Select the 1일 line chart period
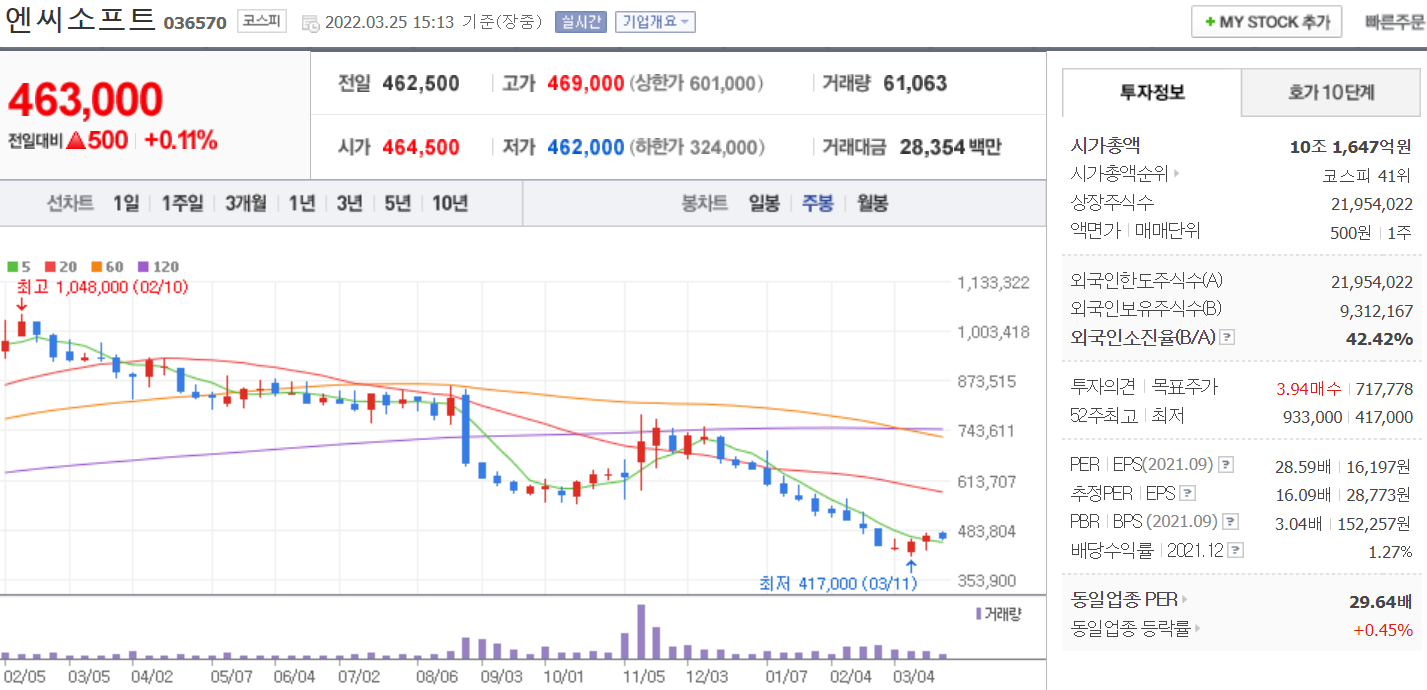This screenshot has width=1427, height=690. [126, 203]
